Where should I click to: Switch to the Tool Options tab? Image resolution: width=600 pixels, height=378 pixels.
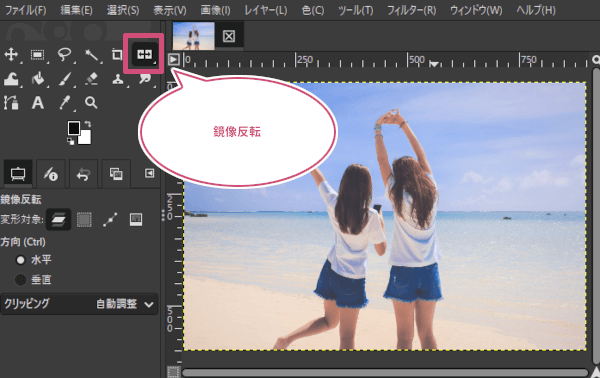(18, 174)
